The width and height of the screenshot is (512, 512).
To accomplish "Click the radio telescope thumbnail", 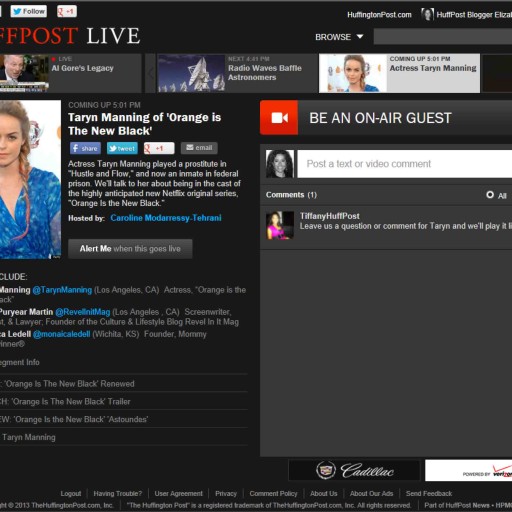I will (x=191, y=73).
